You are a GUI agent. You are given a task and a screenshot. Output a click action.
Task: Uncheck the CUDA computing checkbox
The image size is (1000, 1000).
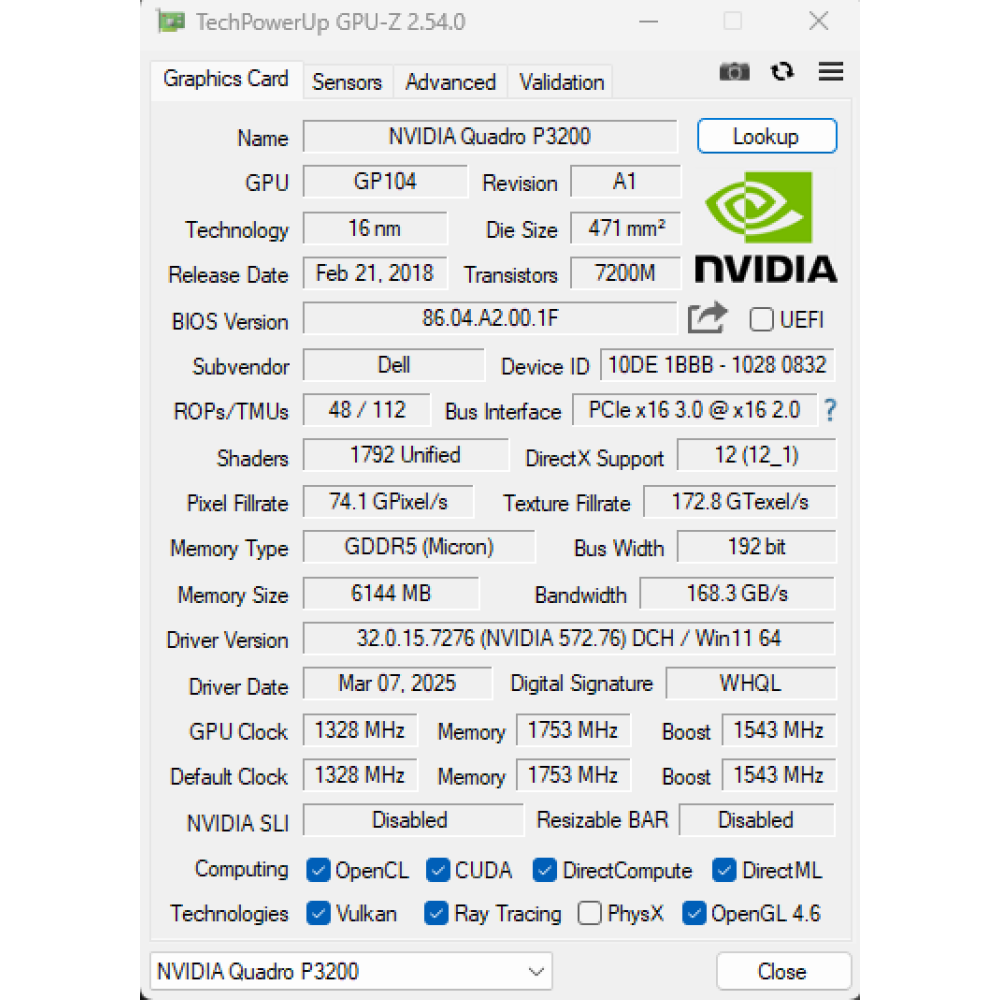pos(438,870)
